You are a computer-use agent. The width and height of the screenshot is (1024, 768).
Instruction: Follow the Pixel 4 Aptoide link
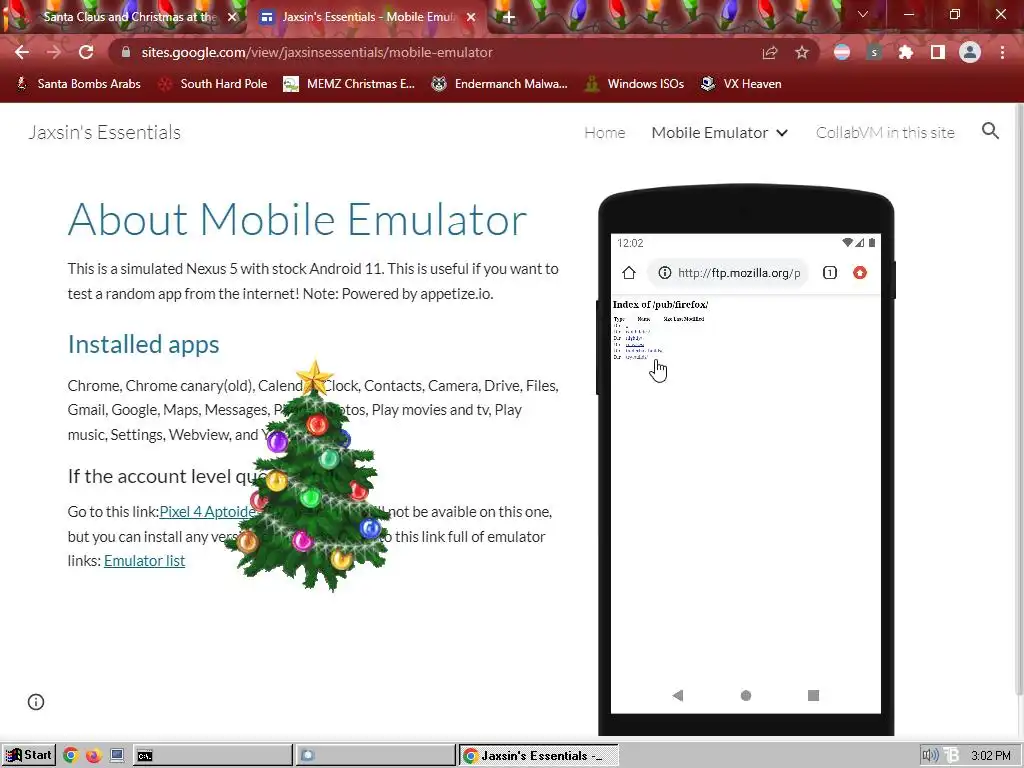pos(208,511)
